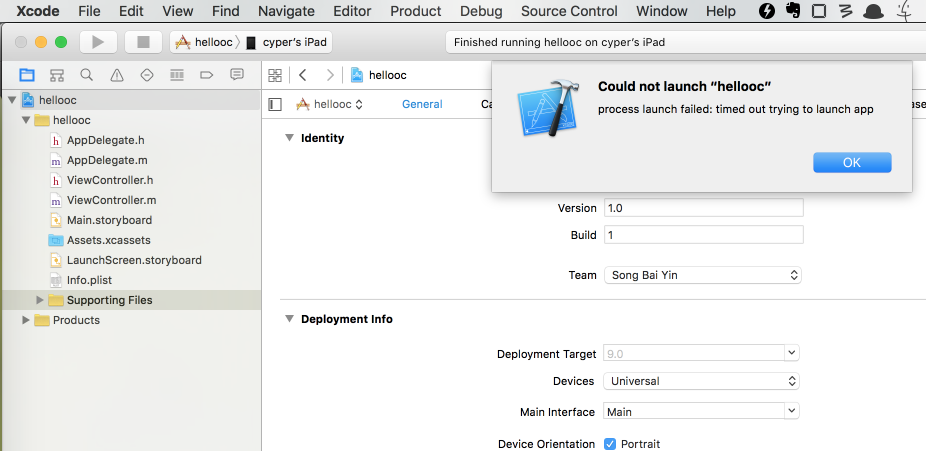
Task: Switch to the General tab
Action: coord(422,104)
